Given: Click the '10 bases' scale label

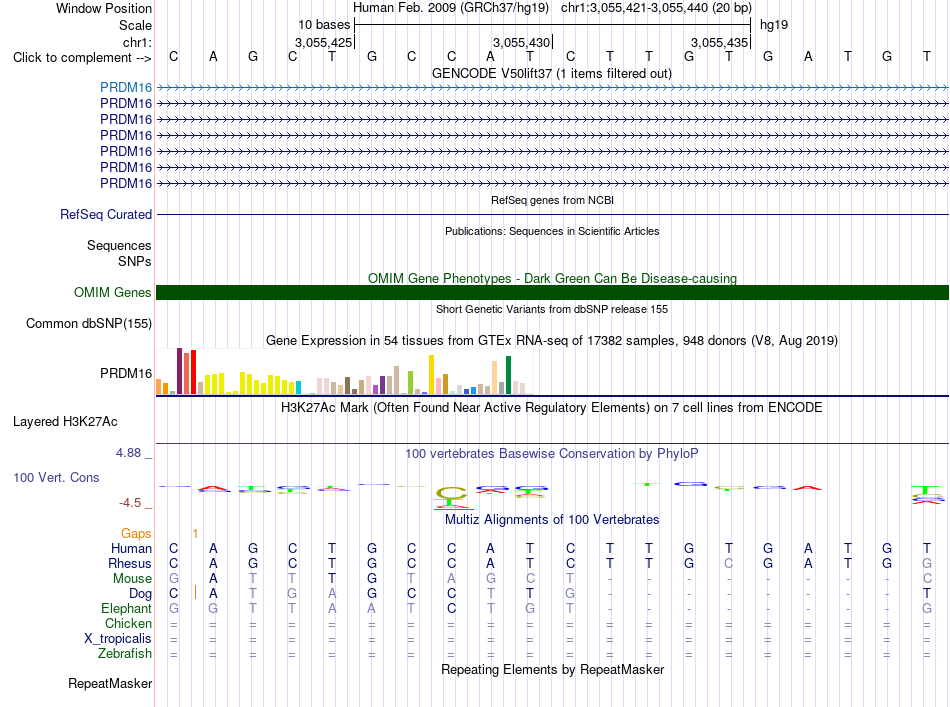Looking at the screenshot, I should (324, 25).
